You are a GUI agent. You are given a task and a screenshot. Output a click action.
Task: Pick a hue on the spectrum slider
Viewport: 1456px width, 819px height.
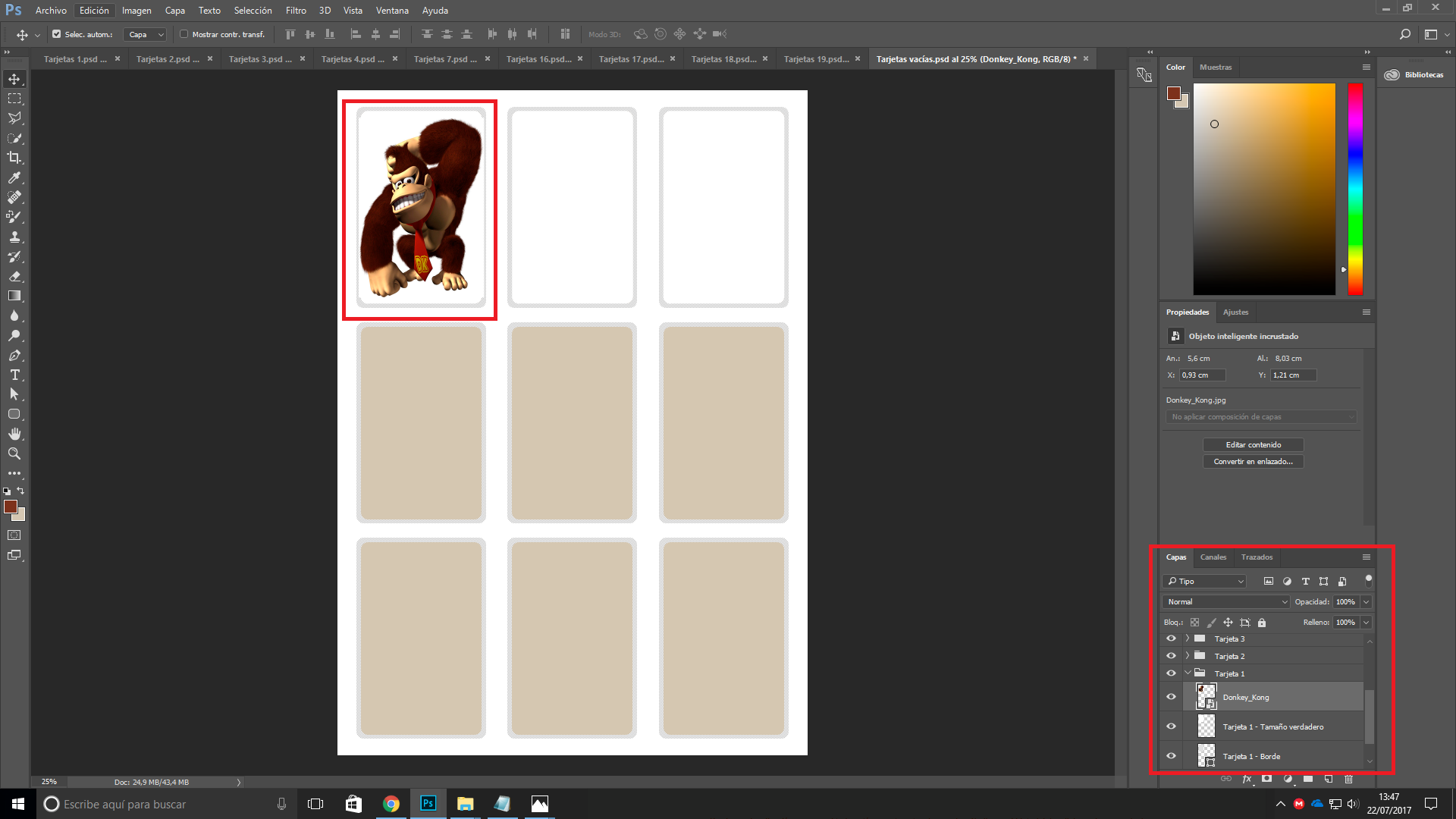pos(1355,189)
